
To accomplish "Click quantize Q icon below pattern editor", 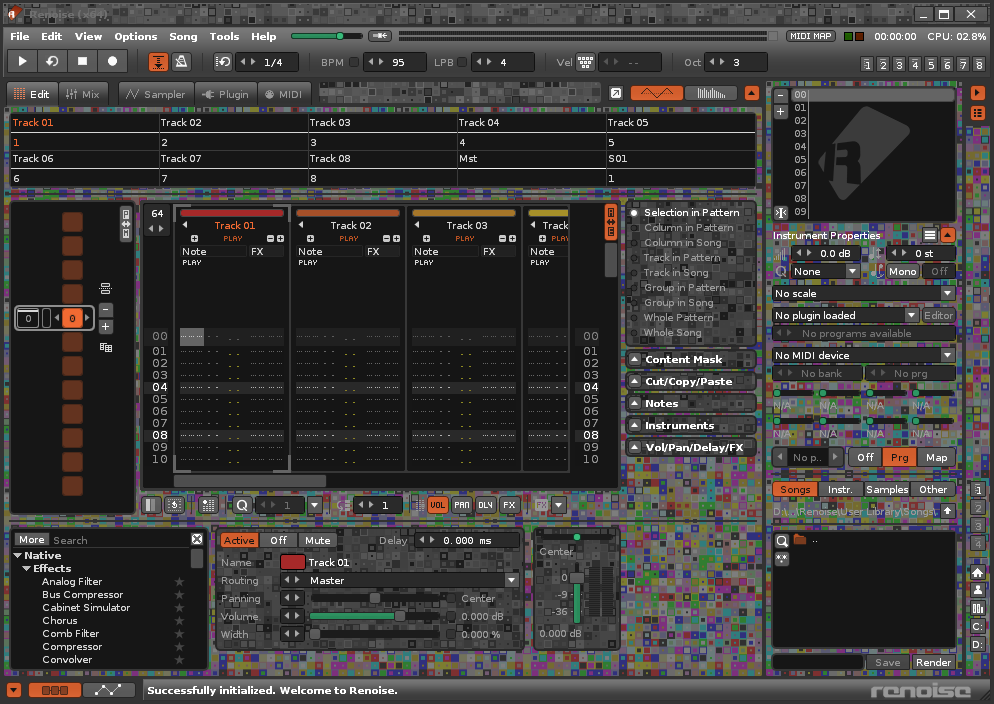I will (242, 505).
